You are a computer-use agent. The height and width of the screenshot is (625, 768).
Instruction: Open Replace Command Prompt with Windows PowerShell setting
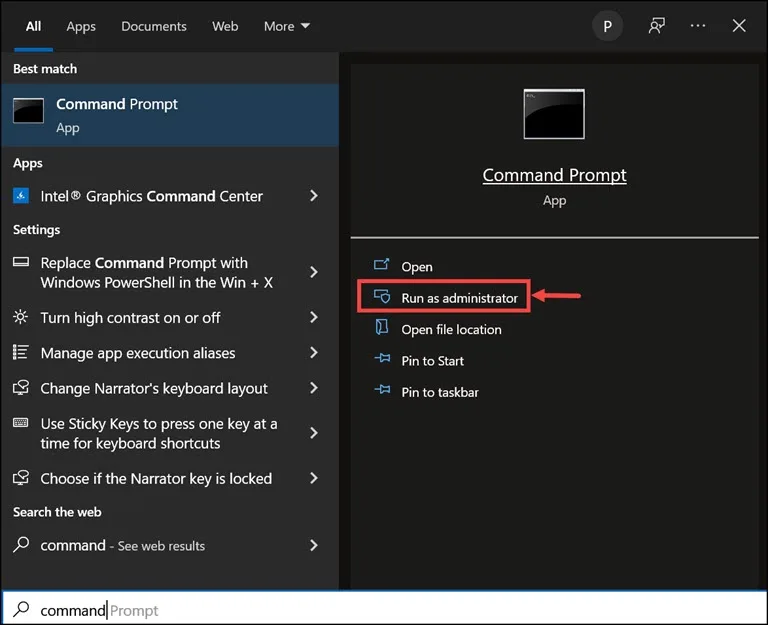pyautogui.click(x=170, y=272)
